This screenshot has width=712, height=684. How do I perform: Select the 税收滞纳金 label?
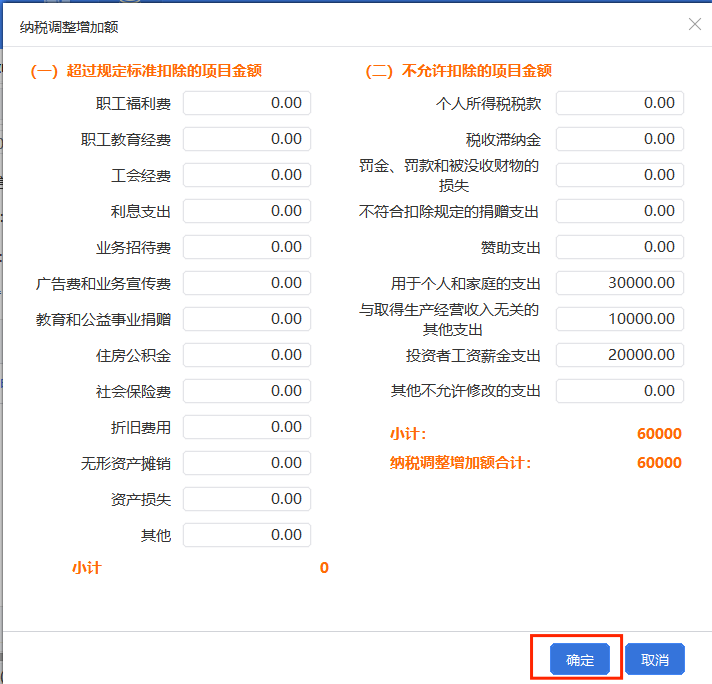click(x=503, y=139)
